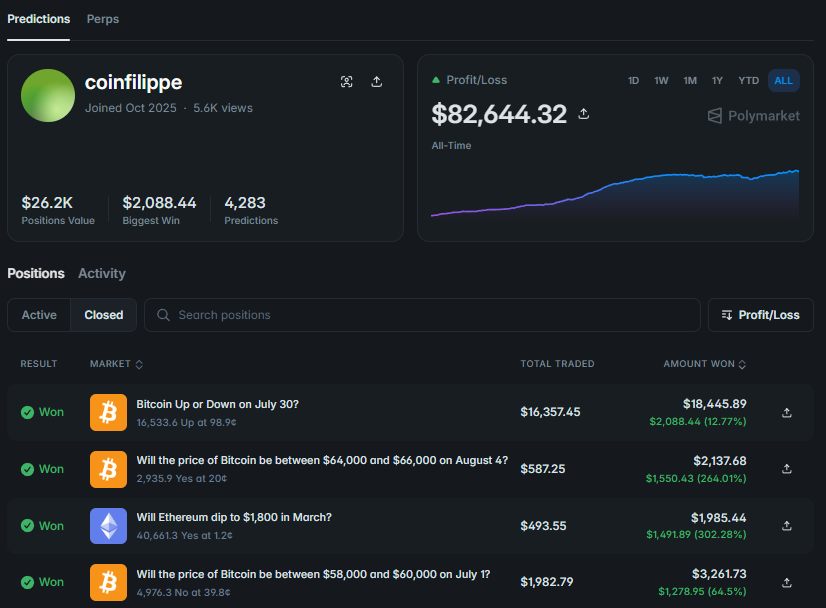Show Closed positions
826x608 pixels.
(x=104, y=315)
